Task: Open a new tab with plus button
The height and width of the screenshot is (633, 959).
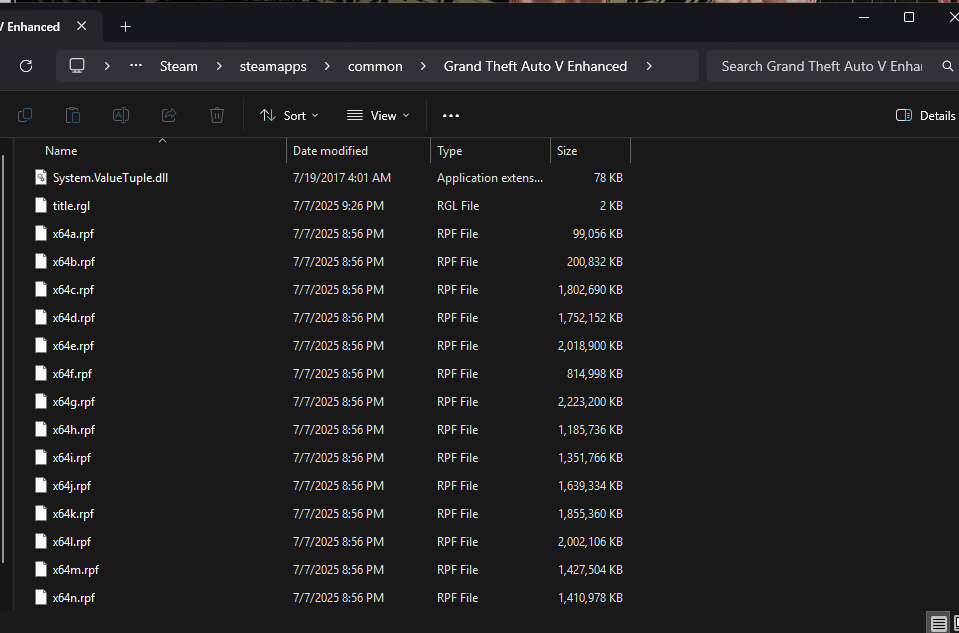Action: point(125,27)
